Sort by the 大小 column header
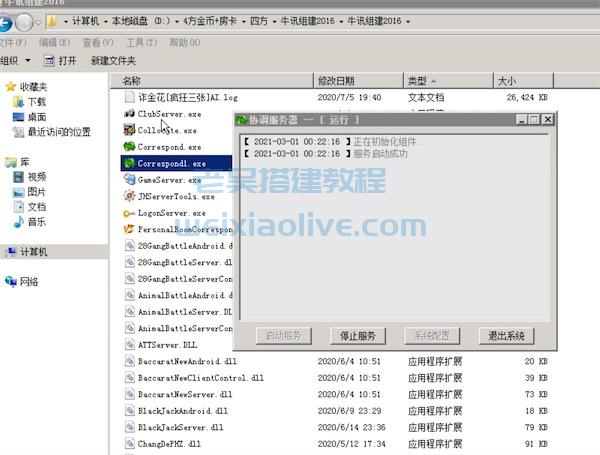The height and width of the screenshot is (455, 600). click(523, 81)
